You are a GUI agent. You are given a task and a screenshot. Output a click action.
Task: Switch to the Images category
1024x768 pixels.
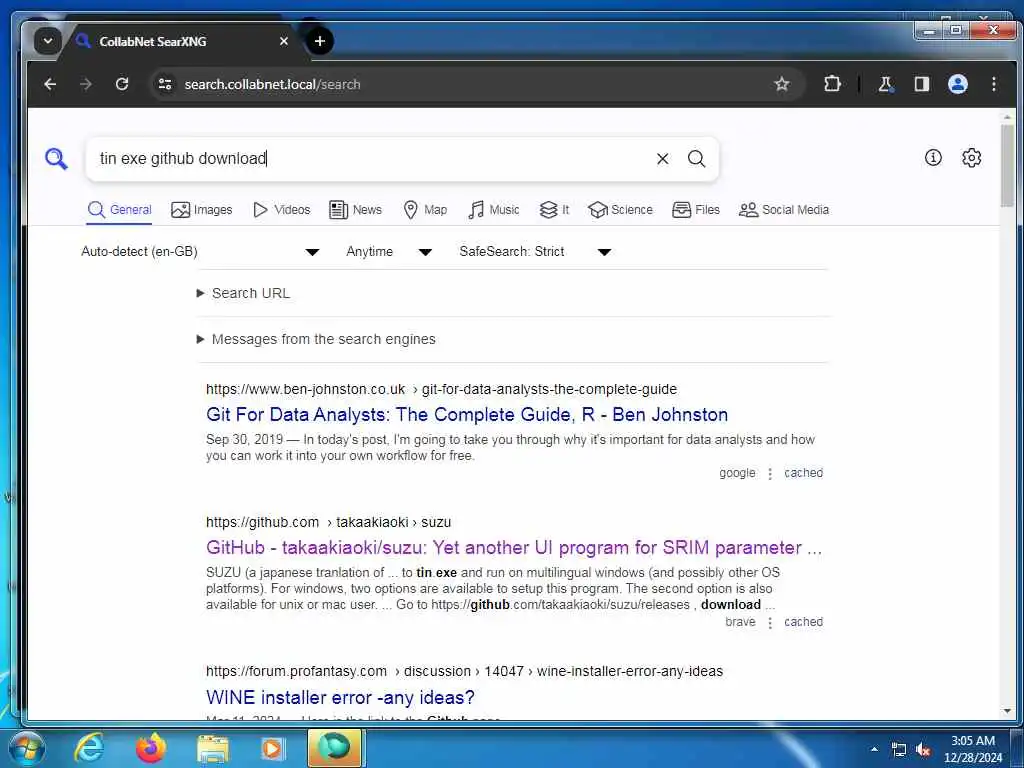[201, 210]
